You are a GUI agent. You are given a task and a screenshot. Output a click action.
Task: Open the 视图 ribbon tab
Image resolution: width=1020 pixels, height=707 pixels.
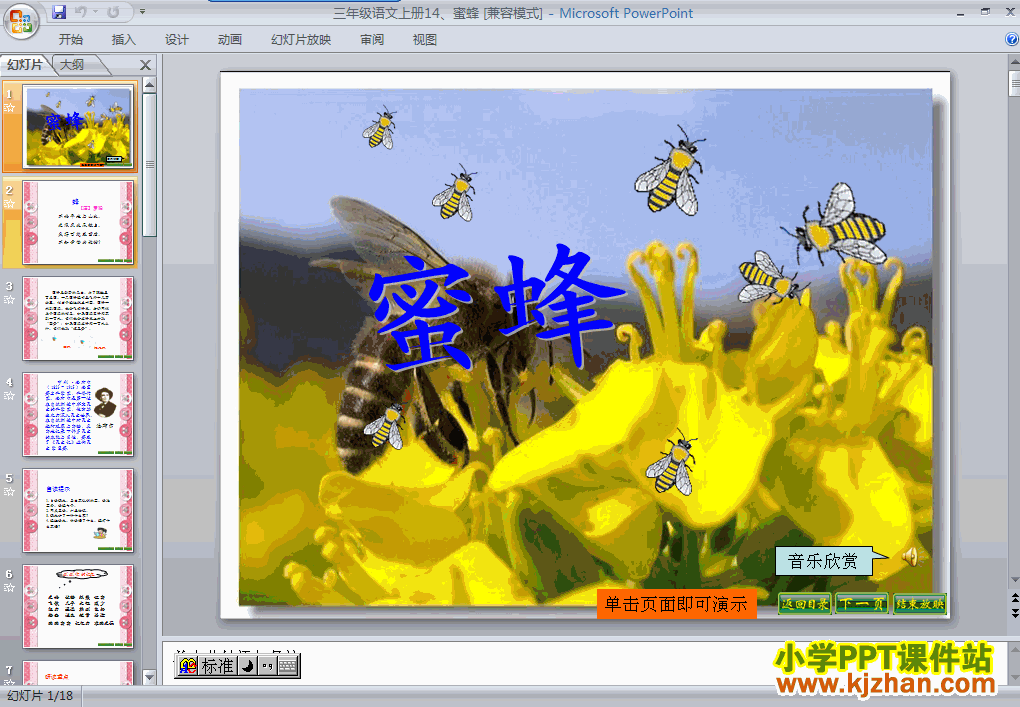tap(425, 40)
